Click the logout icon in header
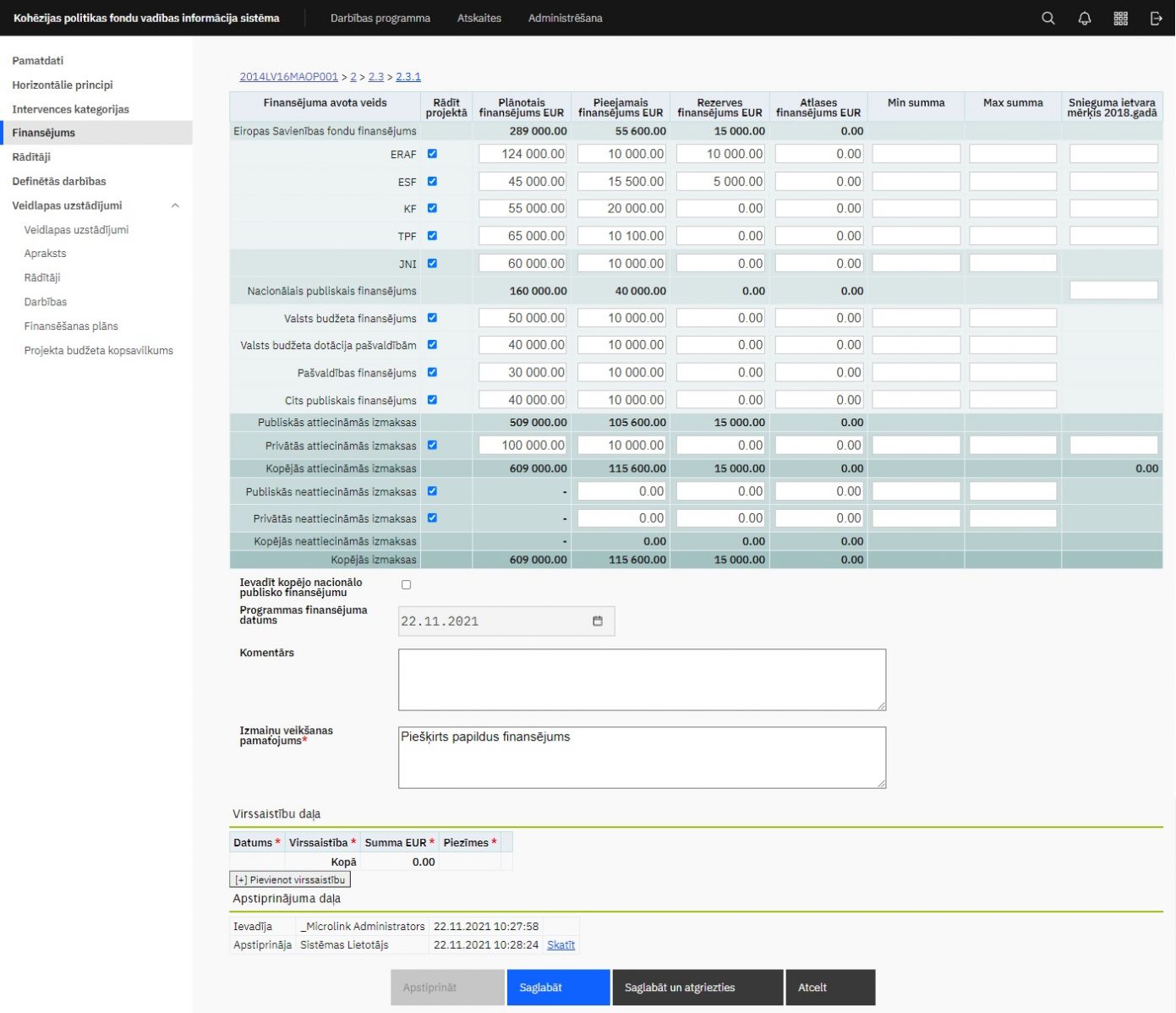The image size is (1176, 1013). [x=1156, y=18]
